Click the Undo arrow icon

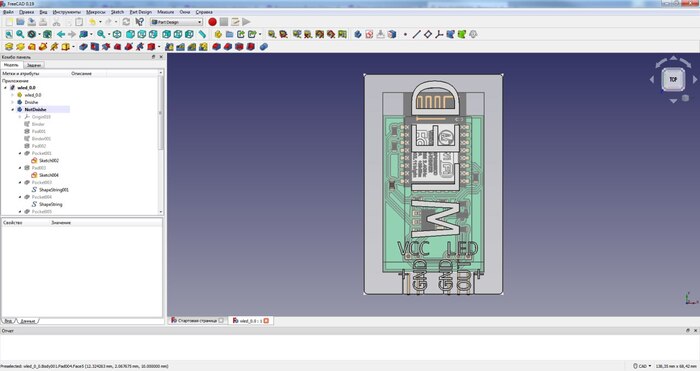point(92,22)
